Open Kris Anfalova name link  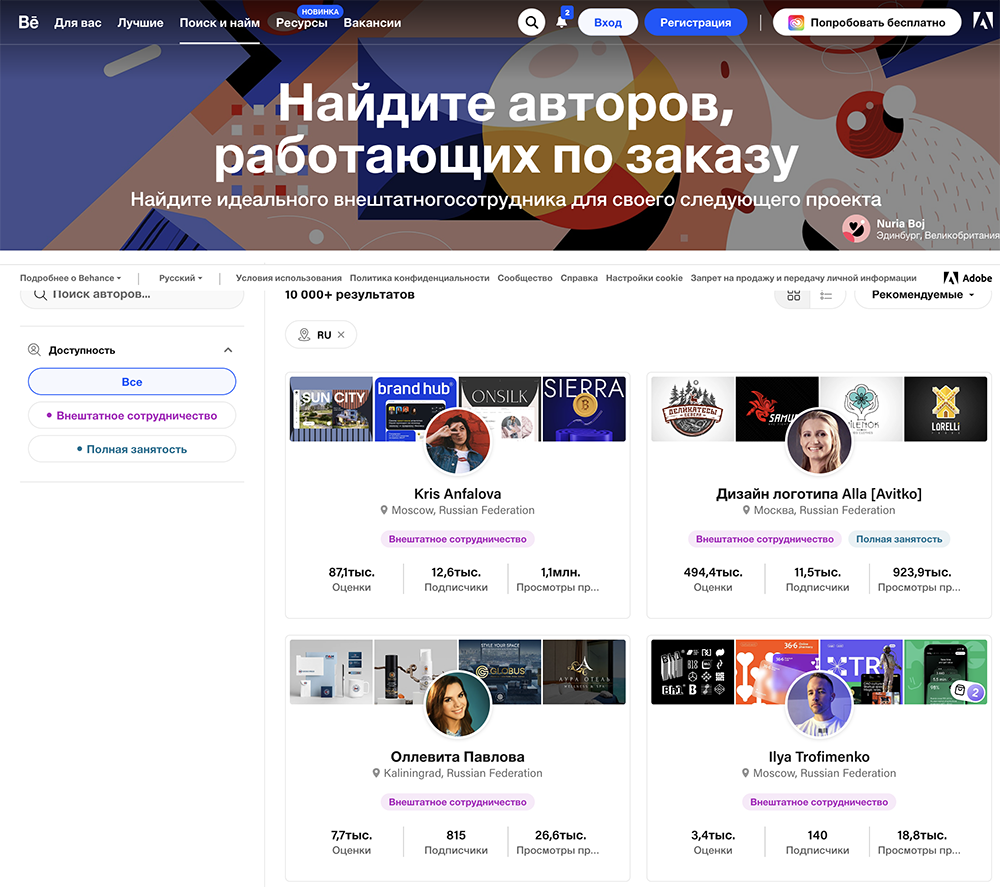[458, 494]
